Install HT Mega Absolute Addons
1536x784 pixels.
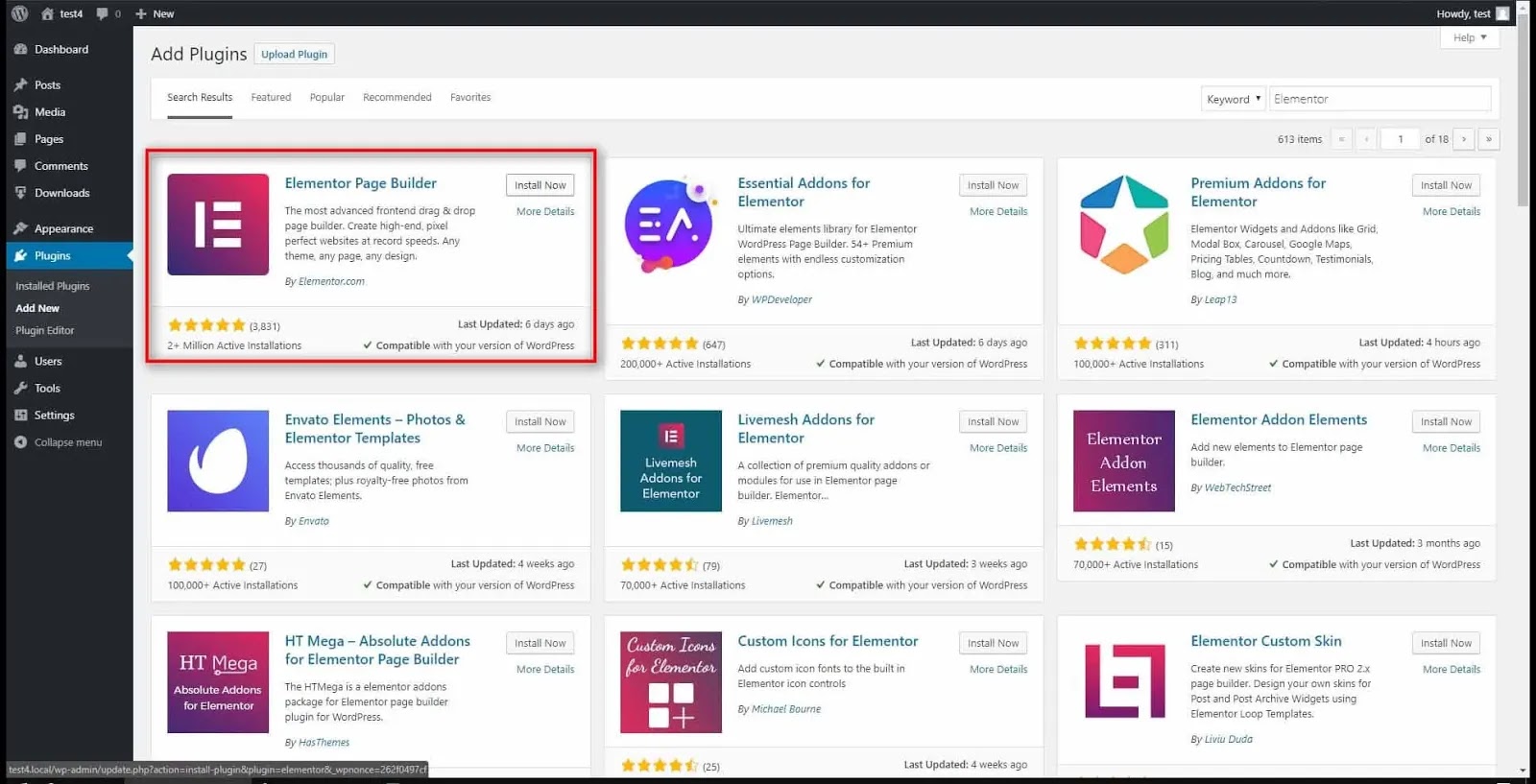click(x=540, y=643)
